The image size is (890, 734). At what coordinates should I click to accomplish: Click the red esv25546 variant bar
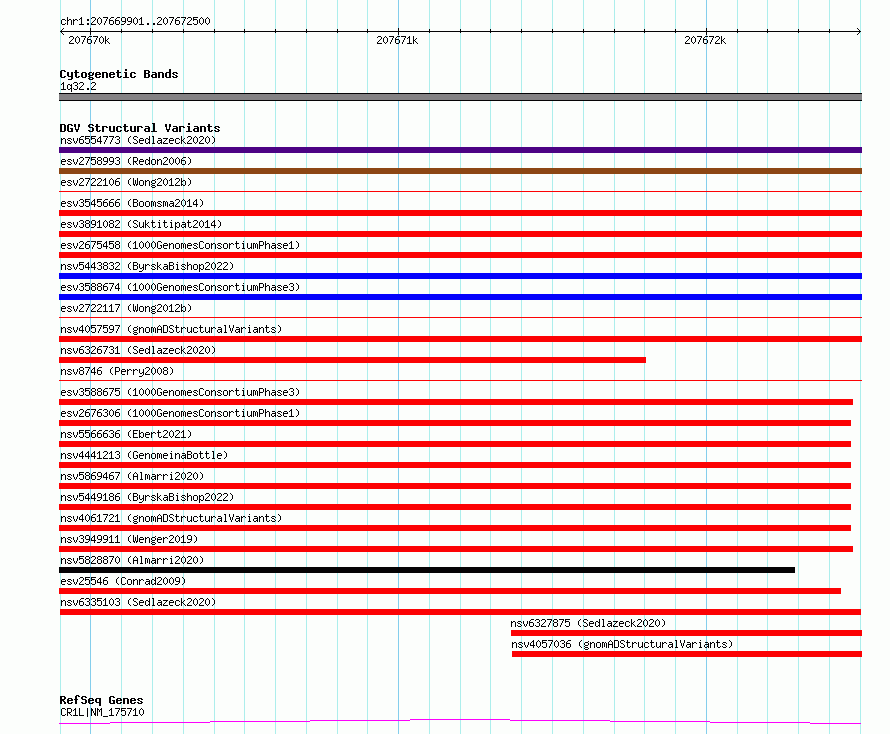coord(450,591)
